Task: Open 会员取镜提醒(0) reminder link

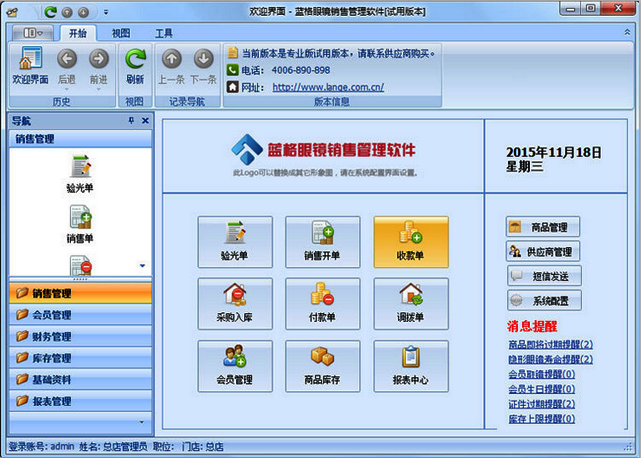Action: coord(542,374)
